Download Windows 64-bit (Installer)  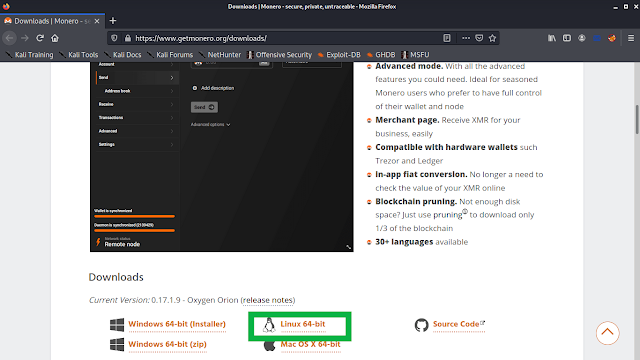click(177, 324)
